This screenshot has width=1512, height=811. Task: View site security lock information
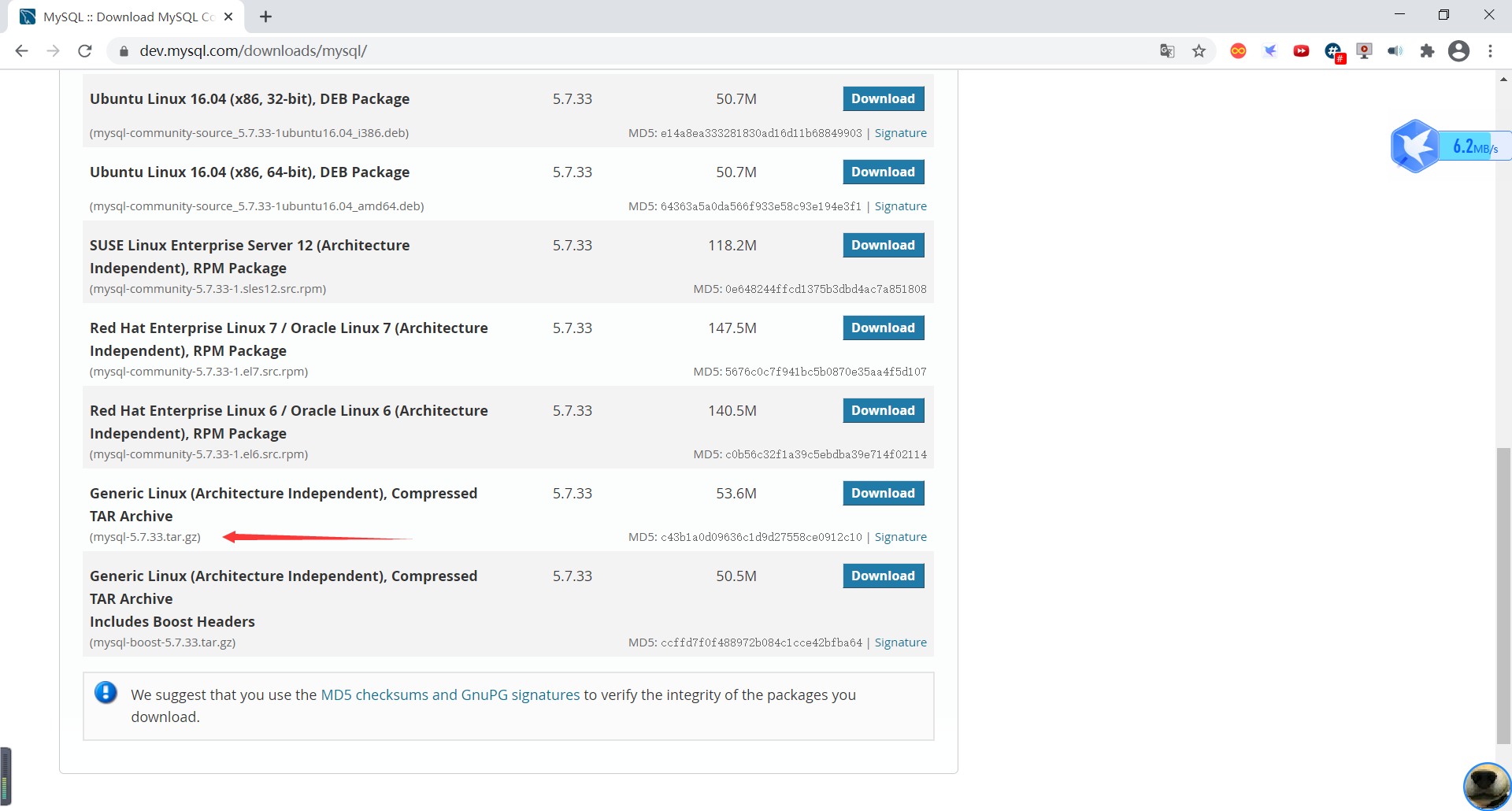(124, 51)
